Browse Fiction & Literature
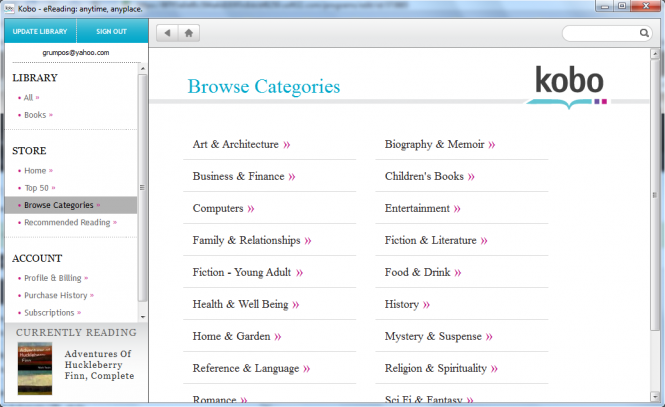 [436, 240]
